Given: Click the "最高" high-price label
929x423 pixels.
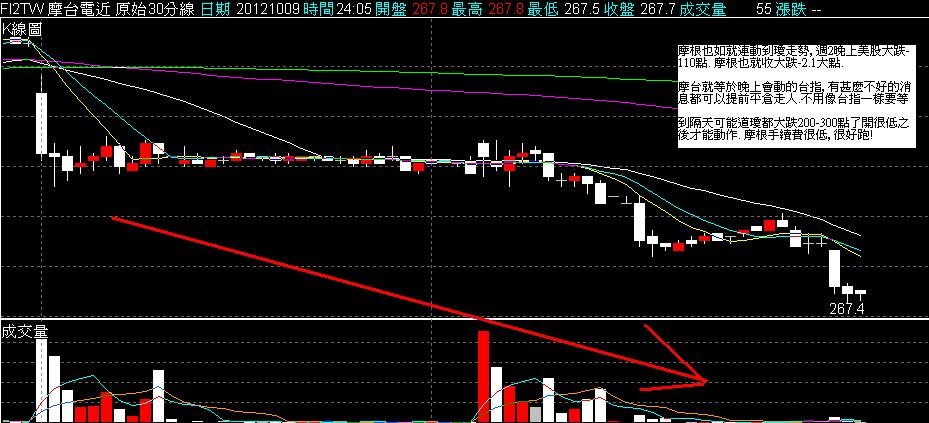Looking at the screenshot, I should click(x=465, y=9).
